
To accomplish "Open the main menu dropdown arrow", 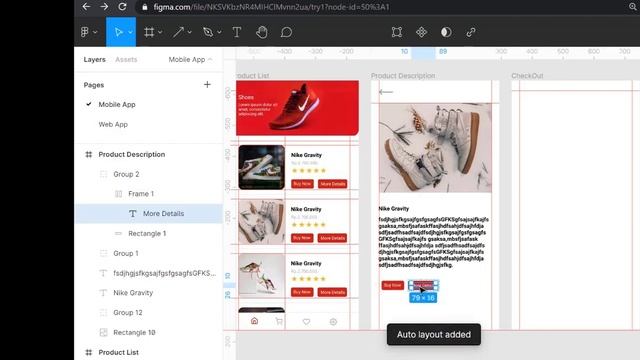I will [x=95, y=32].
